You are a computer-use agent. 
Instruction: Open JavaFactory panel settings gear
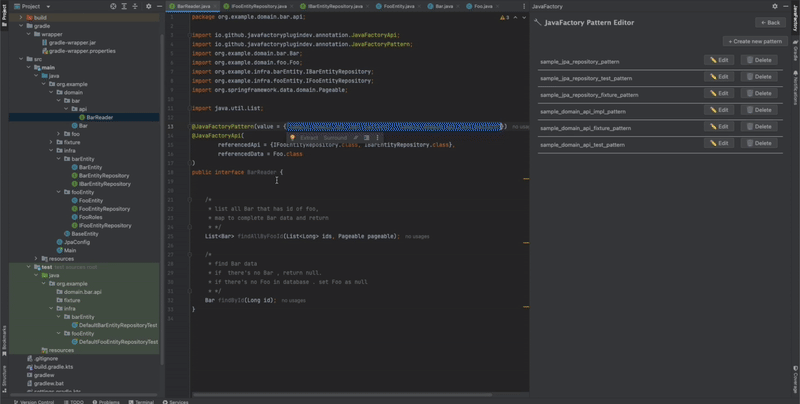[x=775, y=6]
